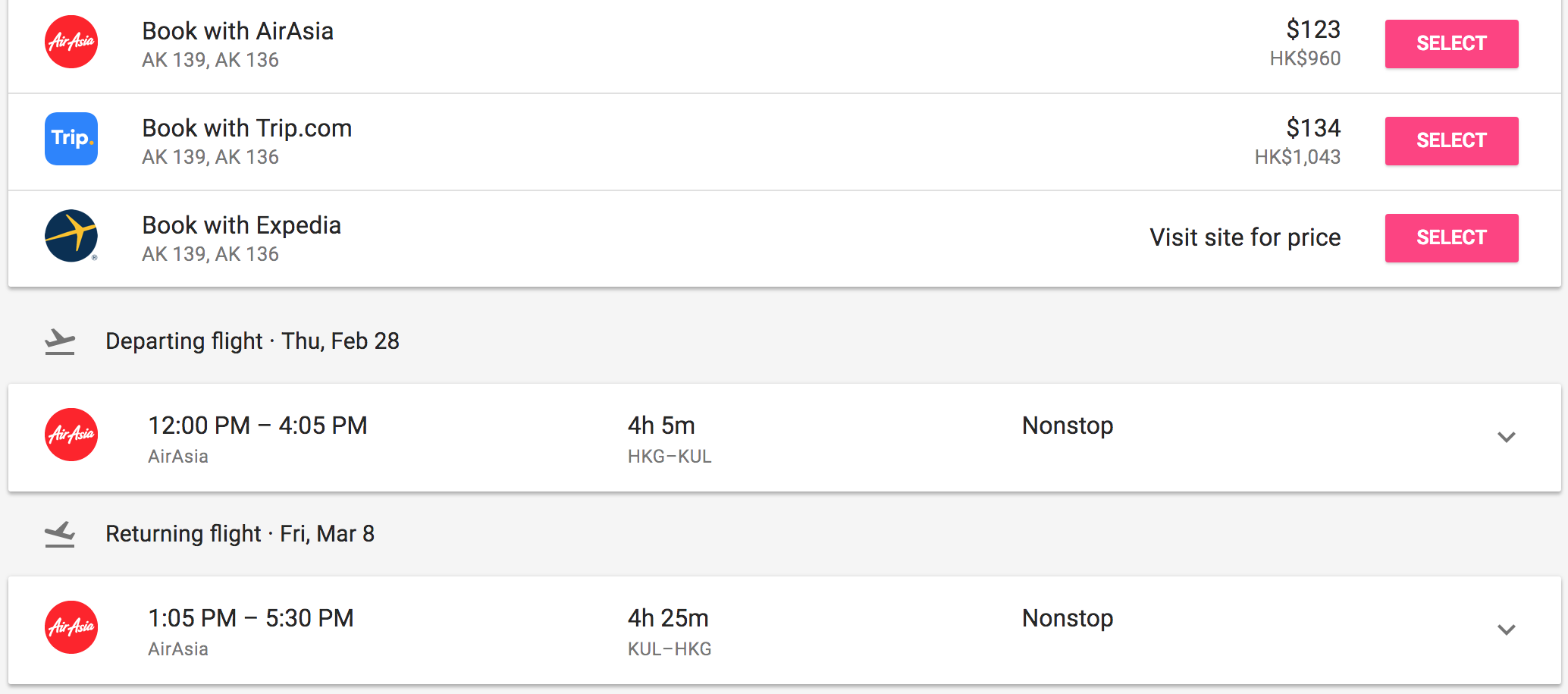Select the AirAsia booking for $123
This screenshot has width=1568, height=694.
pos(1451,44)
